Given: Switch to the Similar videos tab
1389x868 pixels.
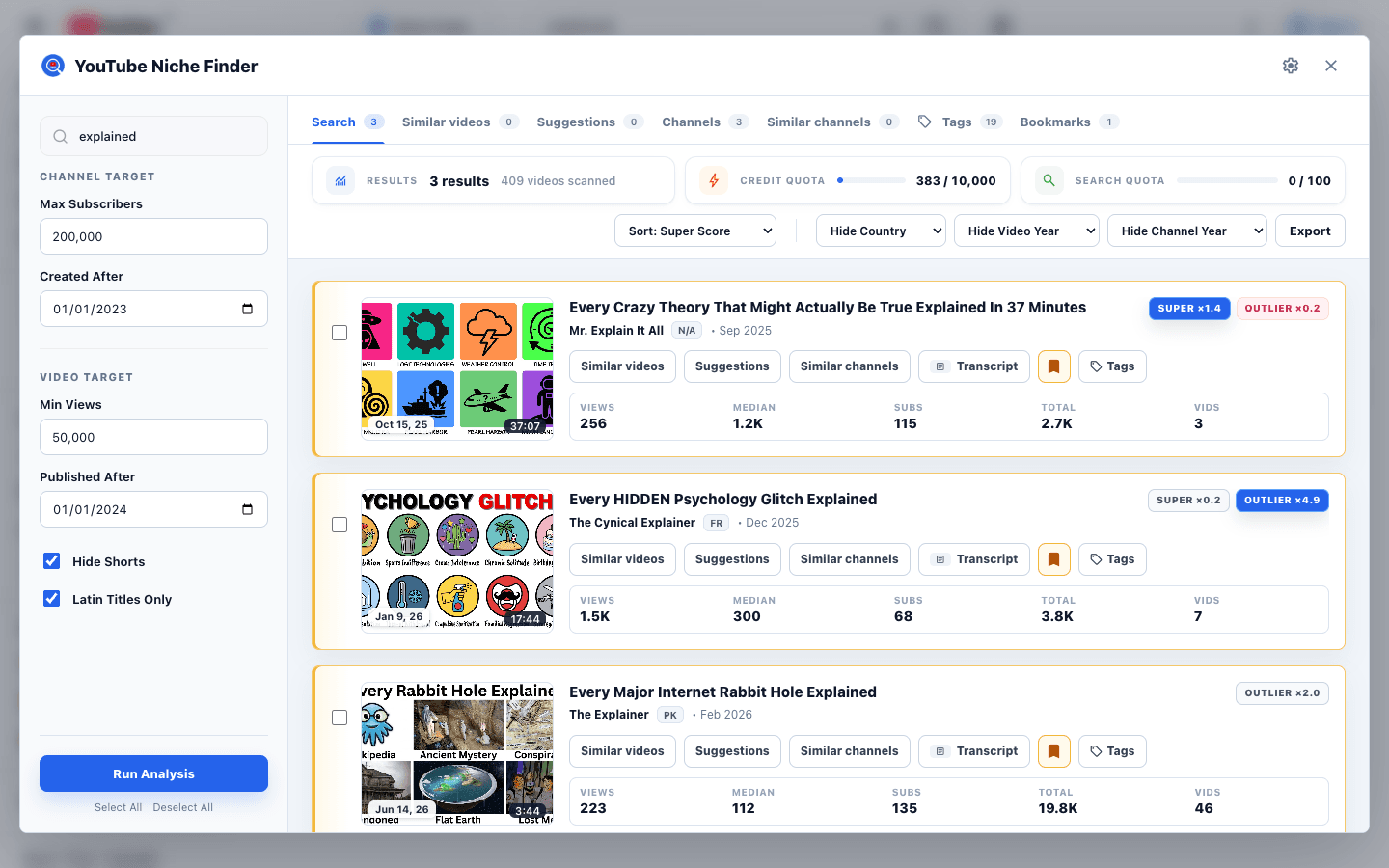Looking at the screenshot, I should click(460, 122).
